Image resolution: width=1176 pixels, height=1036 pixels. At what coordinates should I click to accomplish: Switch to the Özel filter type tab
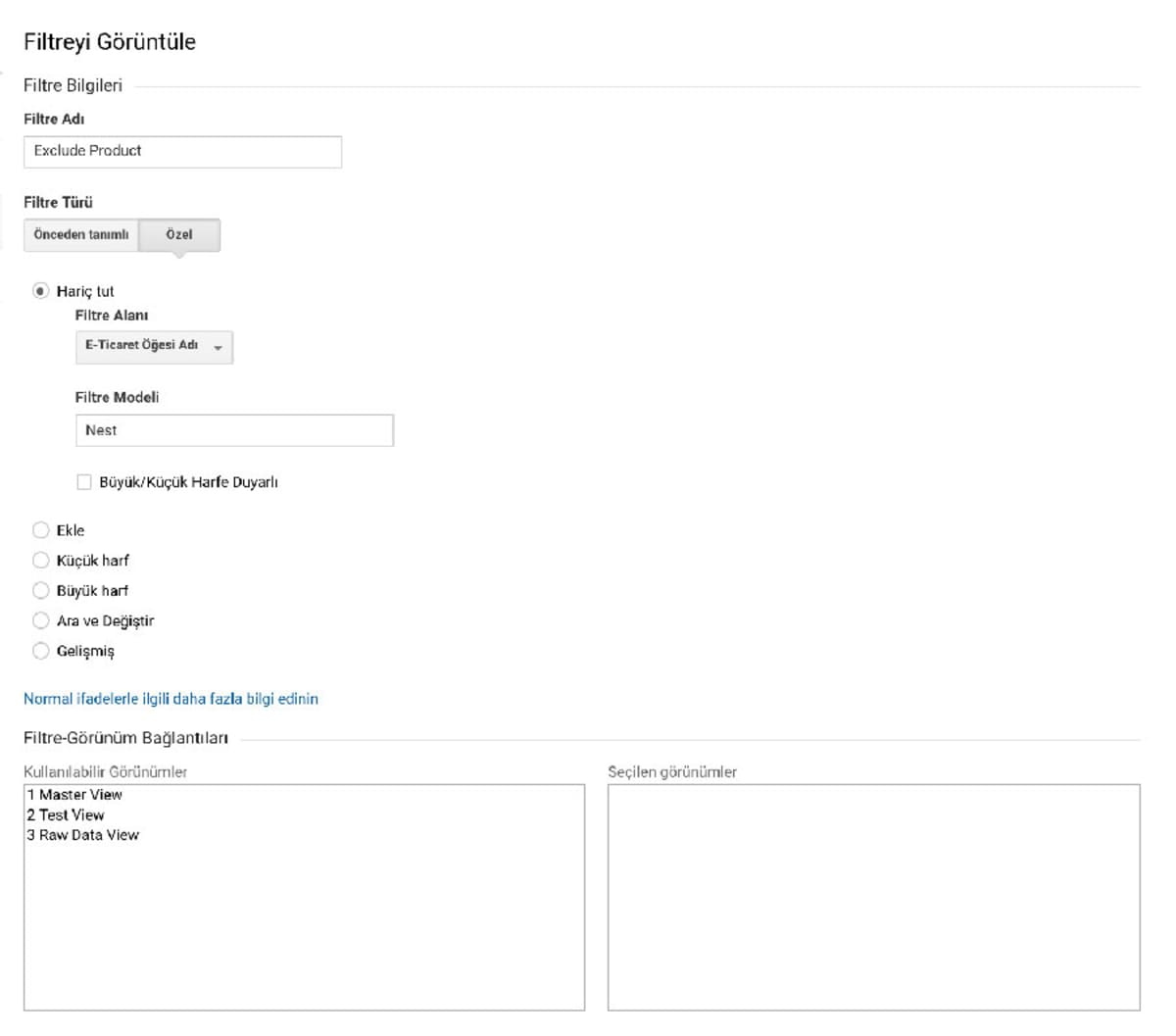pyautogui.click(x=179, y=235)
